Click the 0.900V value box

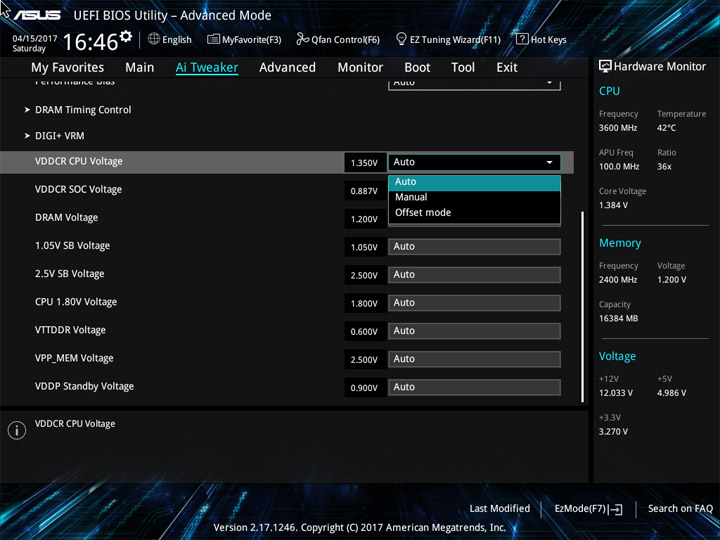(365, 388)
